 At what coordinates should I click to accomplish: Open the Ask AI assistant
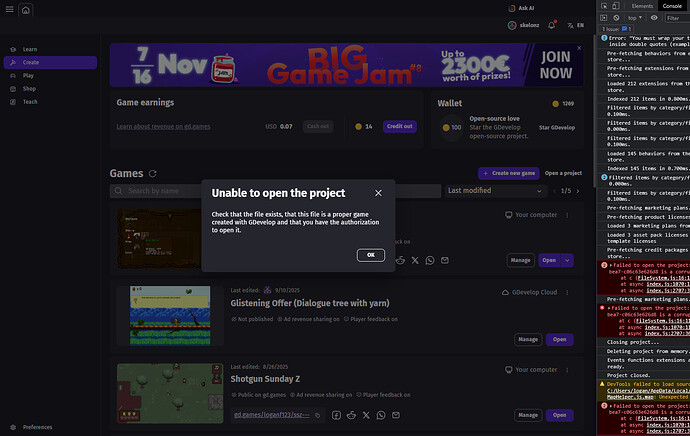coord(521,8)
